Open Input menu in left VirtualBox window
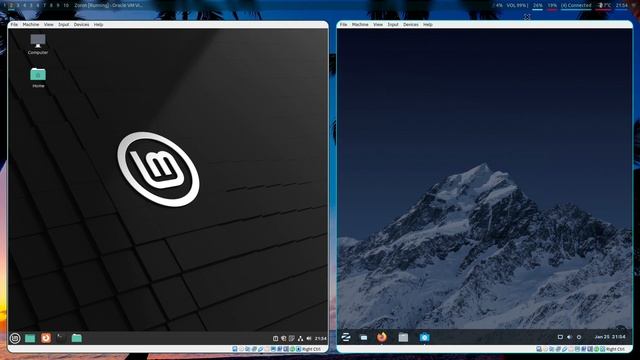The height and width of the screenshot is (360, 640). (x=63, y=24)
